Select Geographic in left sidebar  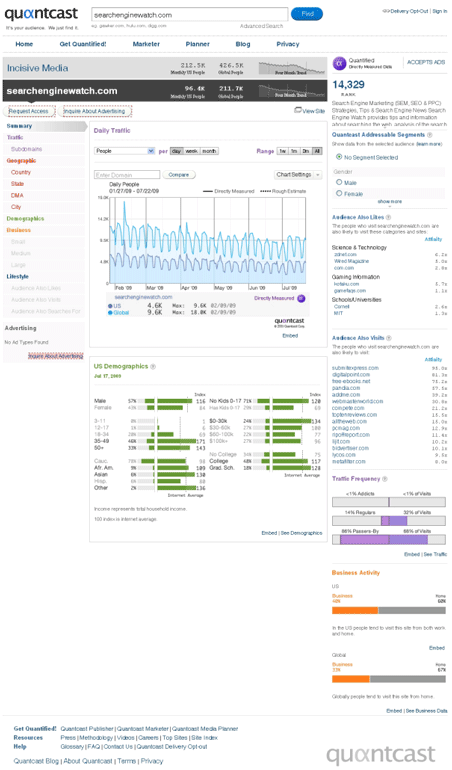(21, 161)
